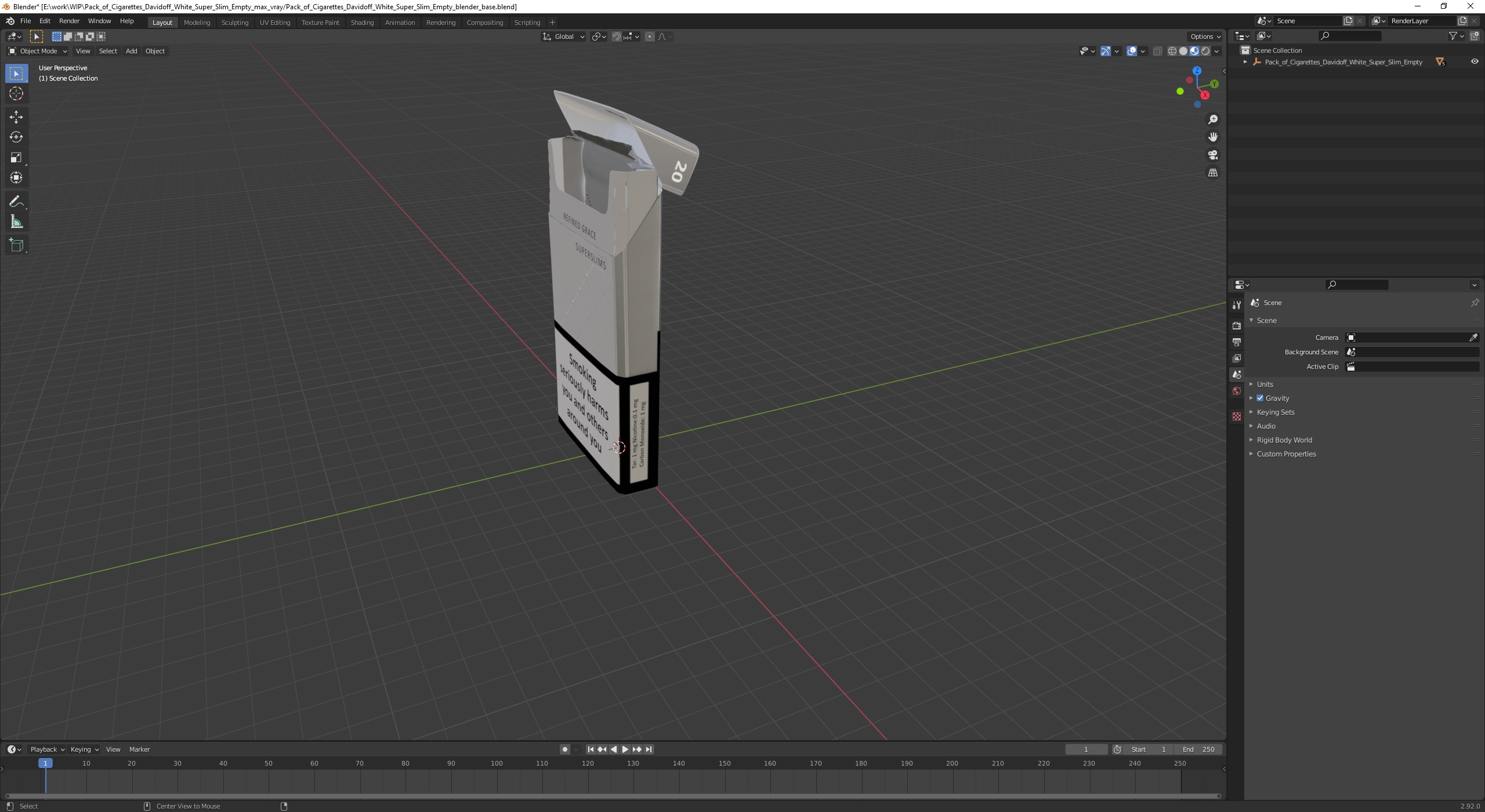Expand the Rigid Body World panel

(1284, 440)
